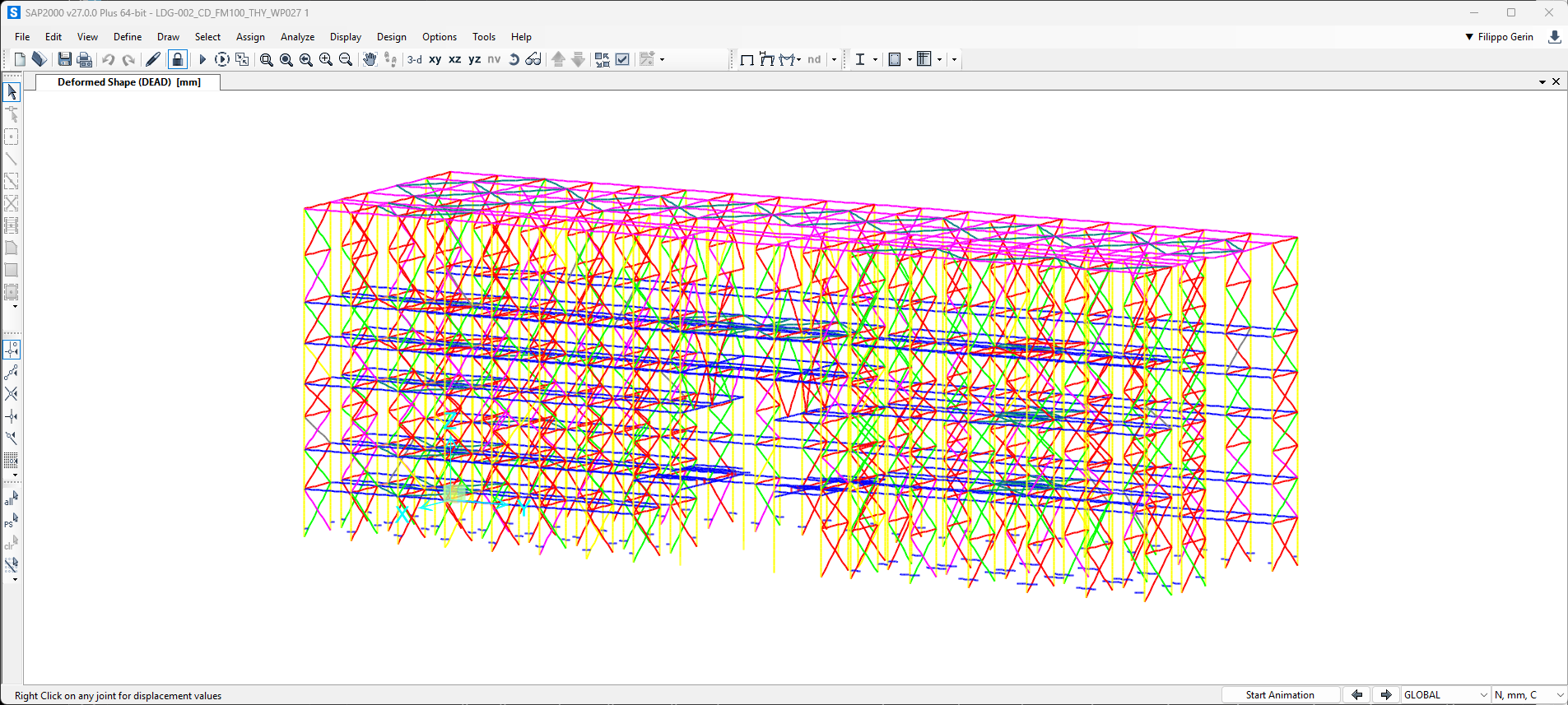This screenshot has width=1568, height=705.
Task: Open the Assign menu
Action: pos(250,37)
